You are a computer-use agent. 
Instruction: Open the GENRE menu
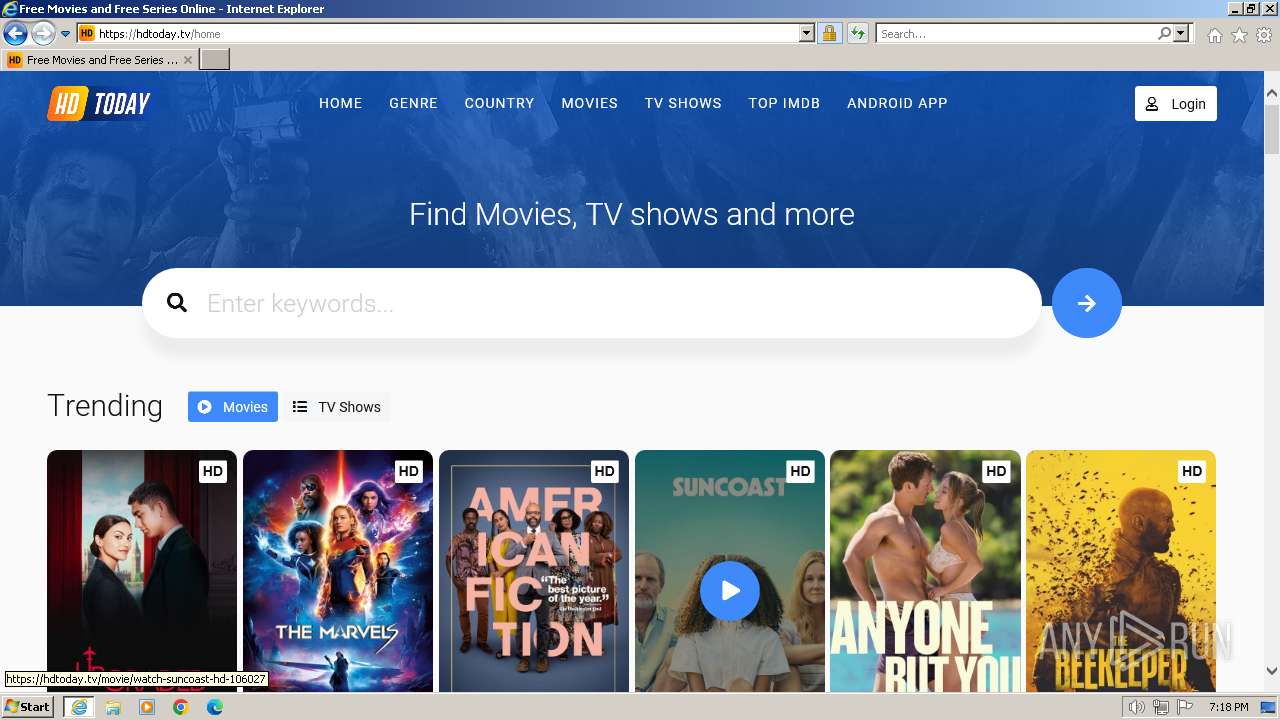[414, 103]
